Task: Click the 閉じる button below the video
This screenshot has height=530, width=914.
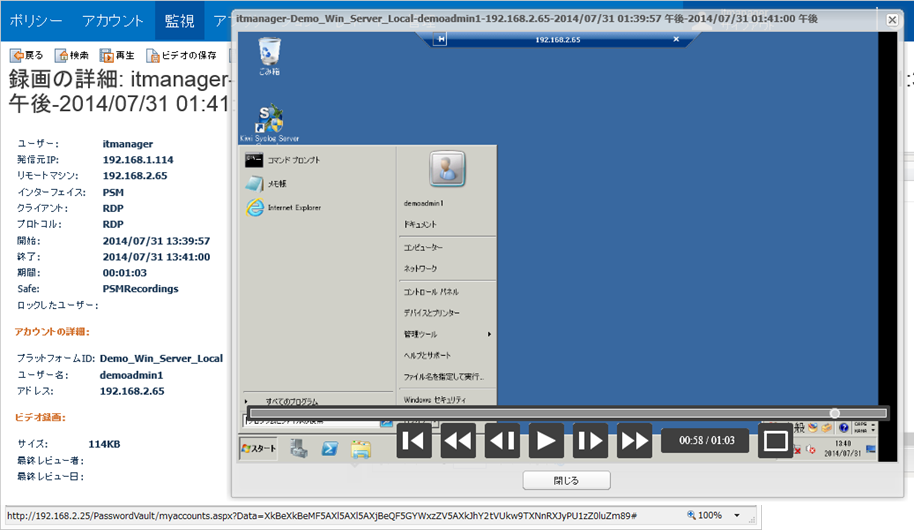Action: 566,481
